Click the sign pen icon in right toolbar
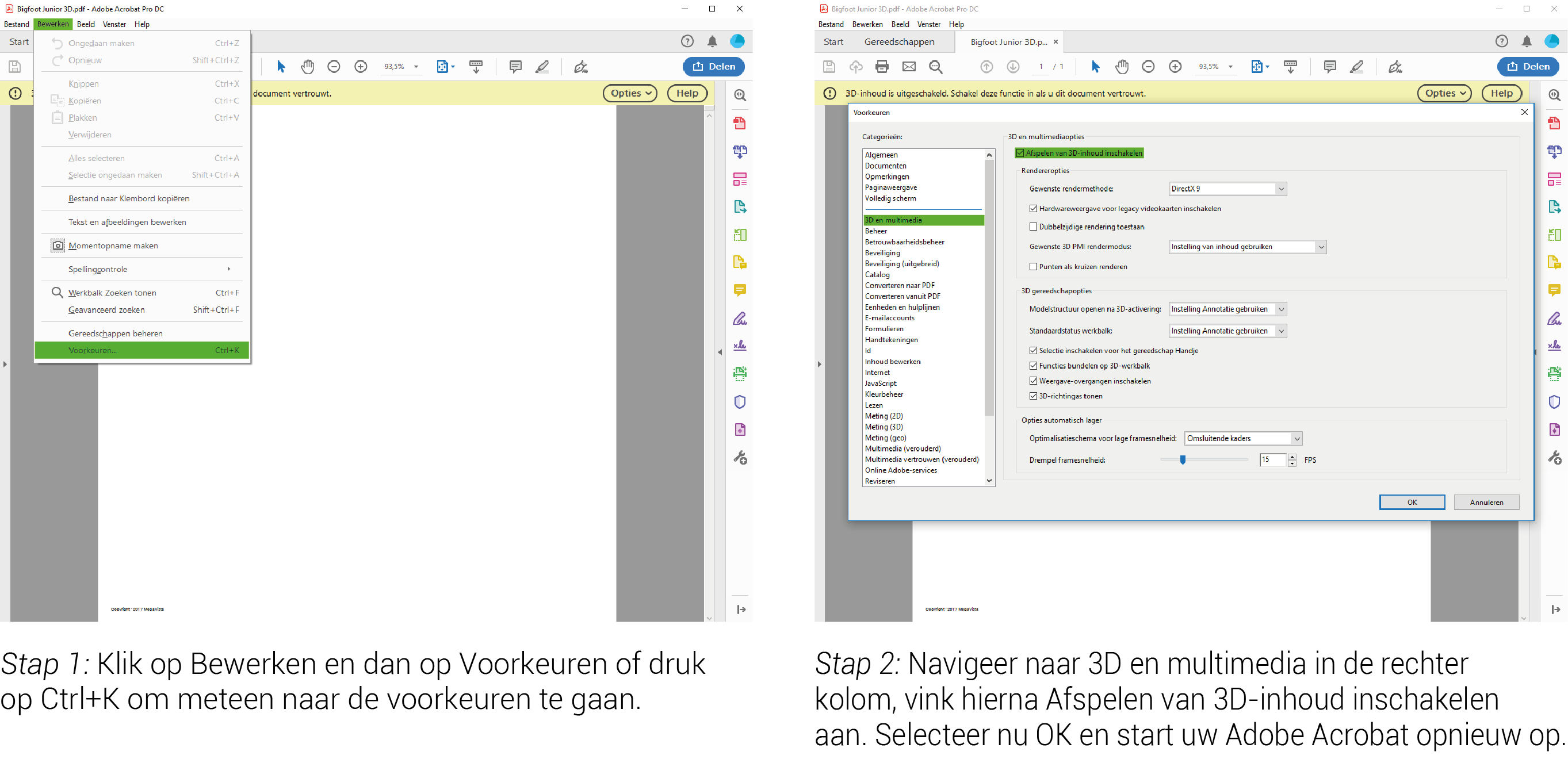Image resolution: width=1568 pixels, height=759 pixels. (x=1396, y=67)
